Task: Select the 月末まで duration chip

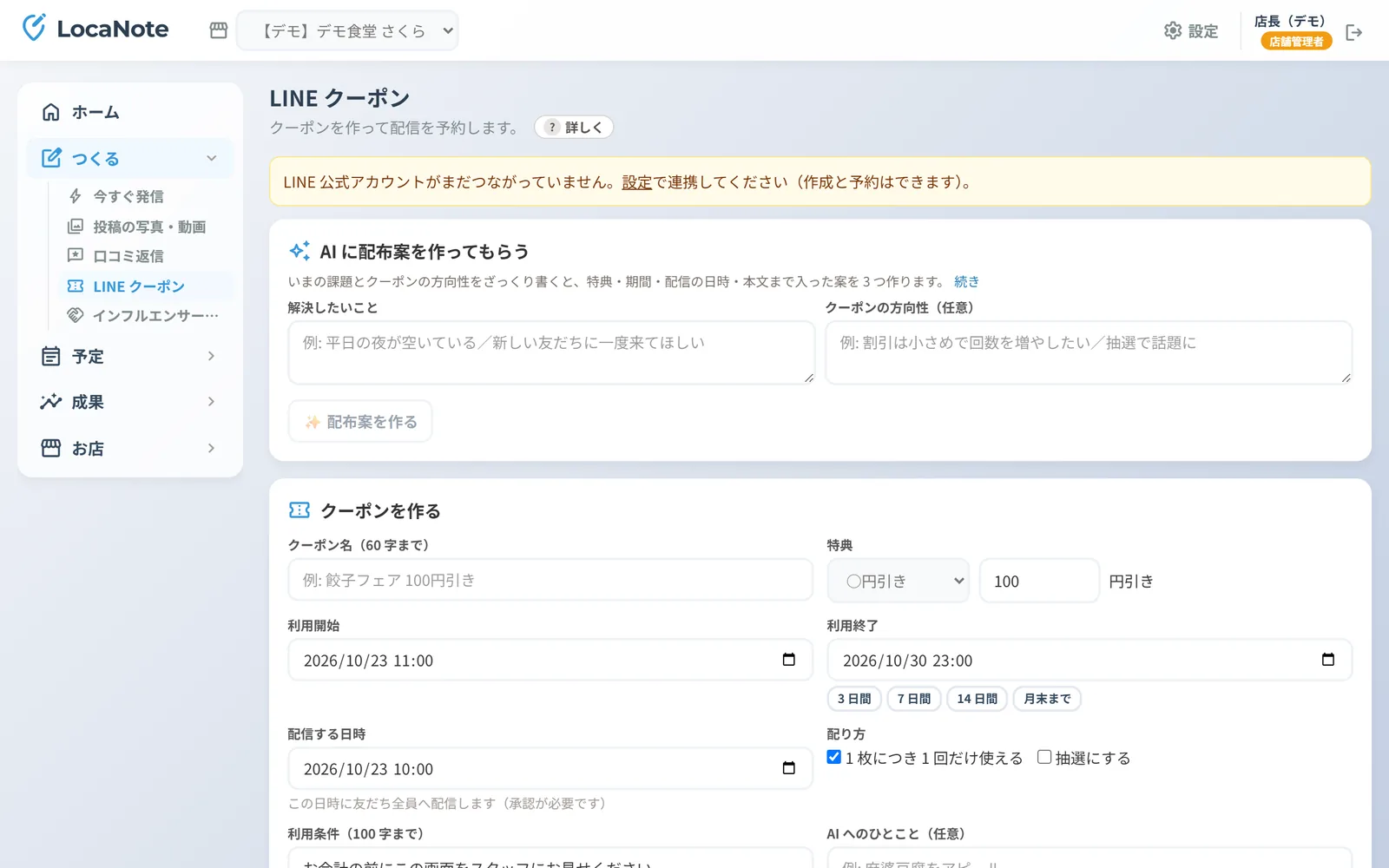Action: 1047,699
